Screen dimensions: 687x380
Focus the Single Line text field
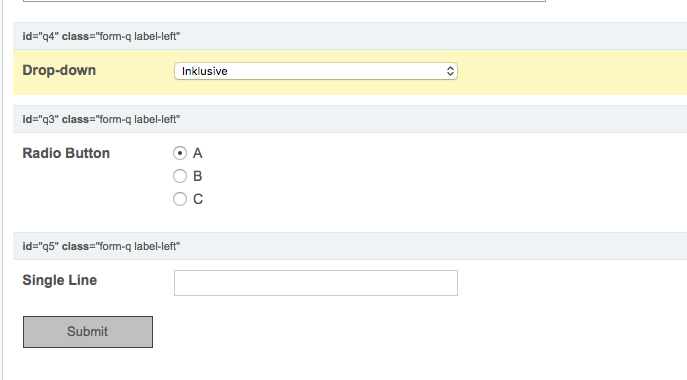315,283
